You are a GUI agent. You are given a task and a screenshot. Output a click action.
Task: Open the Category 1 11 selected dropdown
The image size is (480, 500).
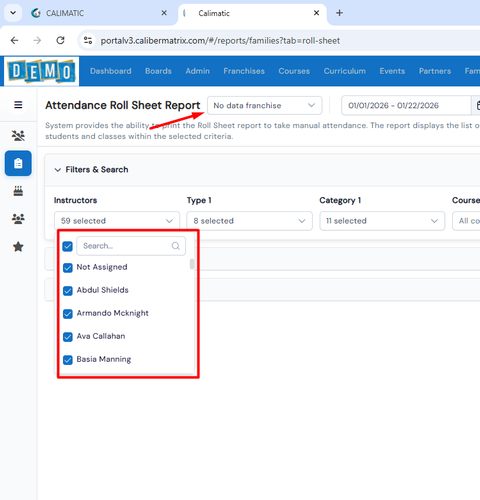(x=382, y=221)
